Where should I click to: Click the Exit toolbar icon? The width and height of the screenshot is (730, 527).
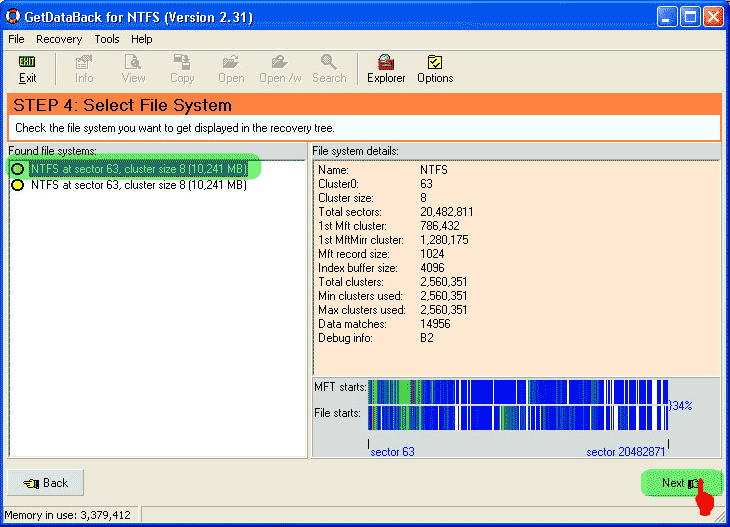(27, 69)
